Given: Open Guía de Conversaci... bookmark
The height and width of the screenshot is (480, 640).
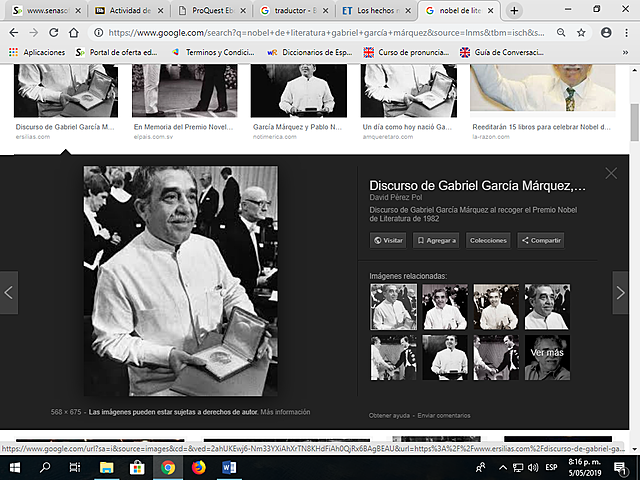Looking at the screenshot, I should pos(502,52).
